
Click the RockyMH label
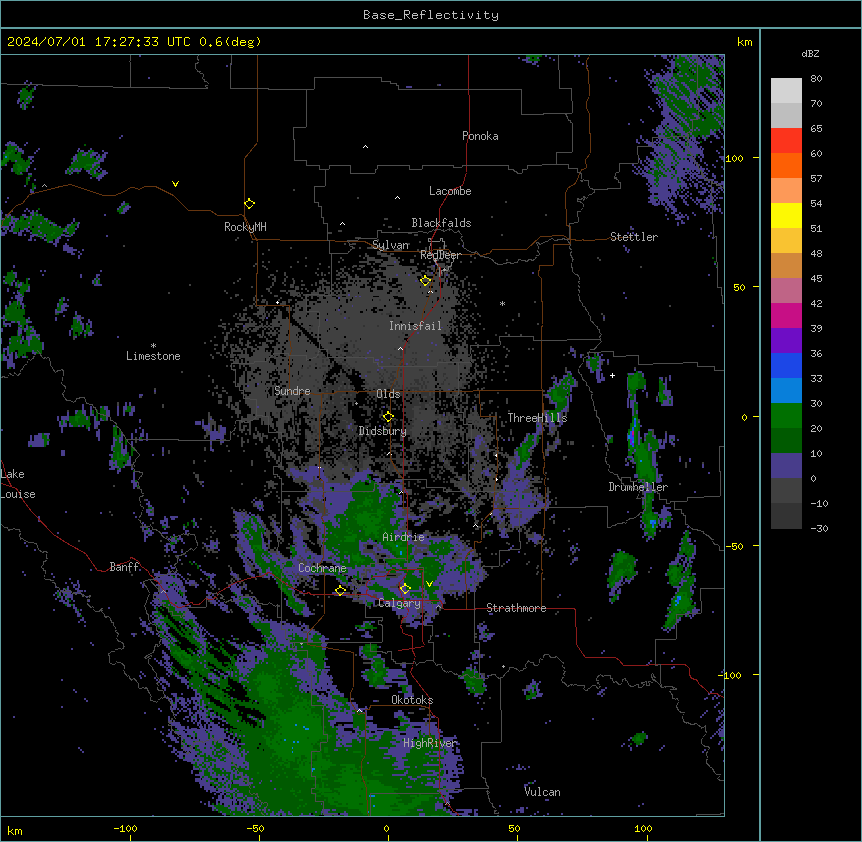click(245, 227)
